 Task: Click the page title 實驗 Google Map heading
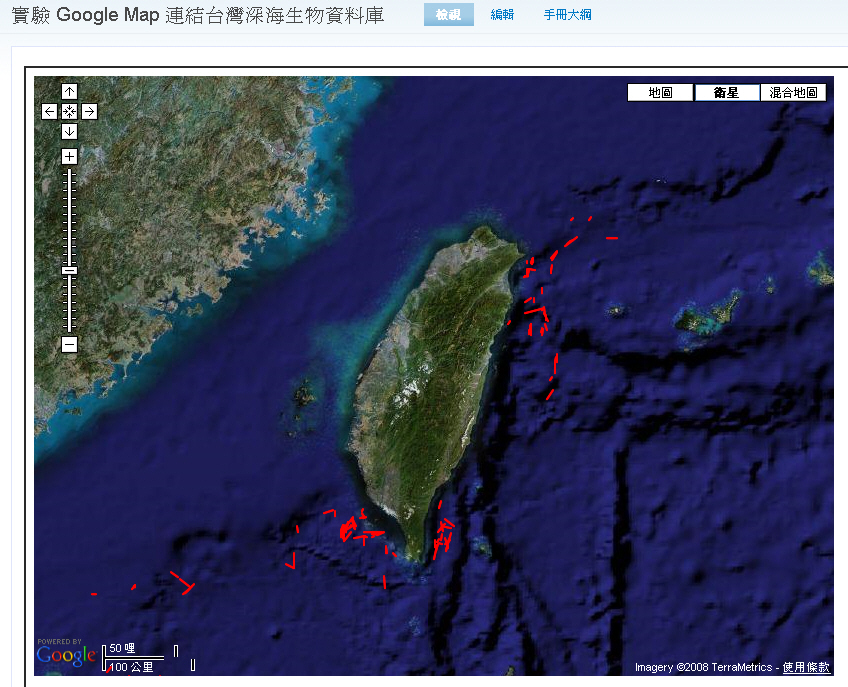[198, 16]
